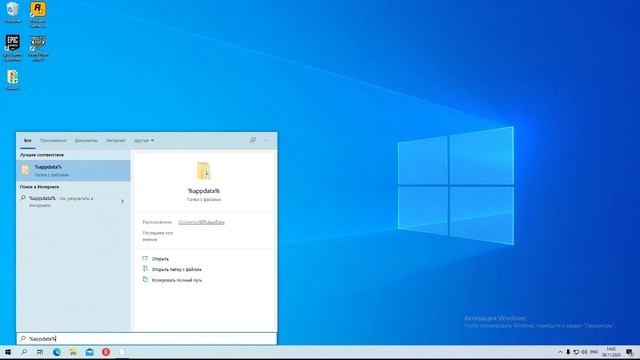Click the large folder icon in preview pane
This screenshot has width=640, height=360.
coord(204,171)
